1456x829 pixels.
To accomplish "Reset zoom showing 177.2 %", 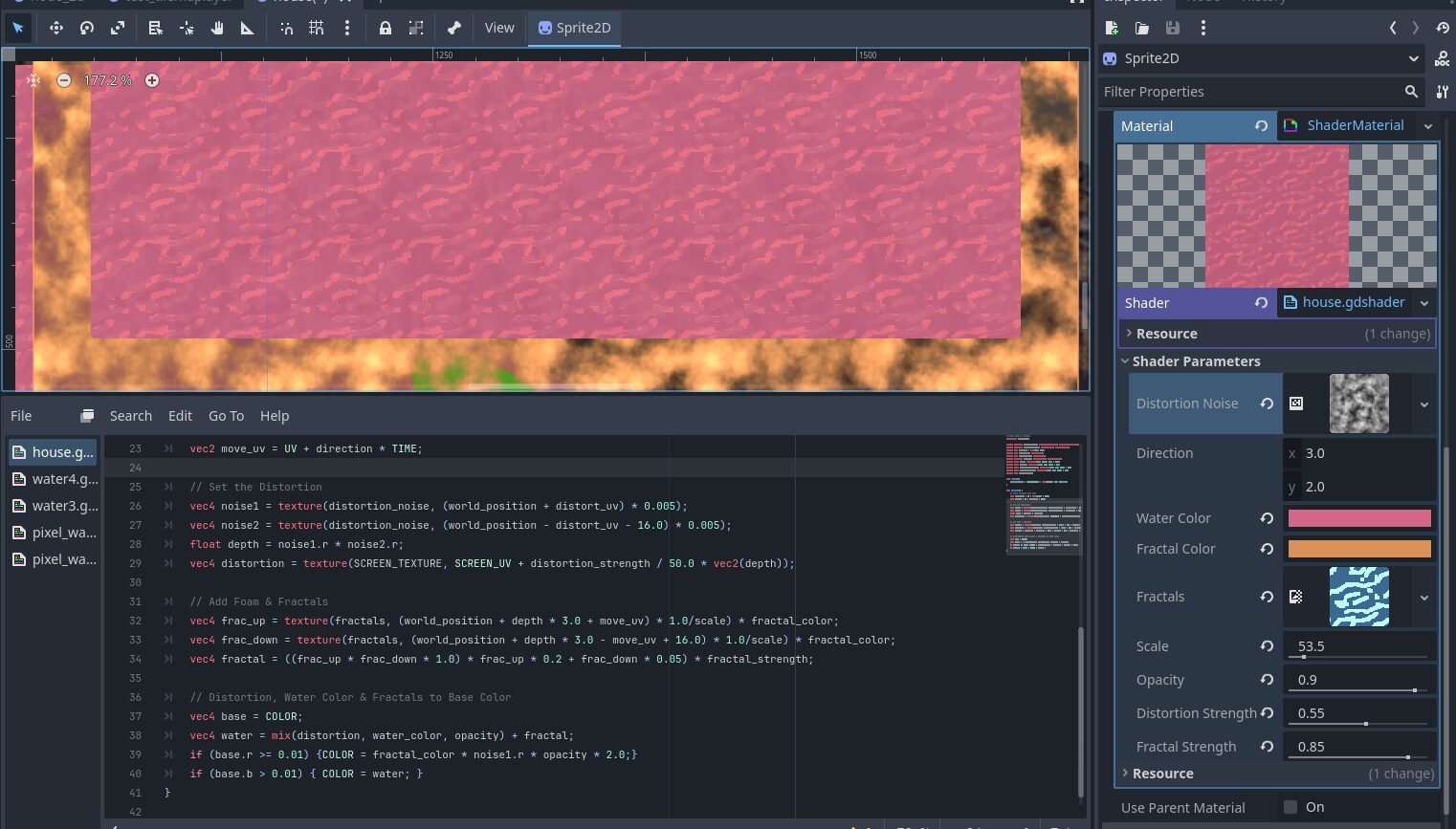I will 107,80.
